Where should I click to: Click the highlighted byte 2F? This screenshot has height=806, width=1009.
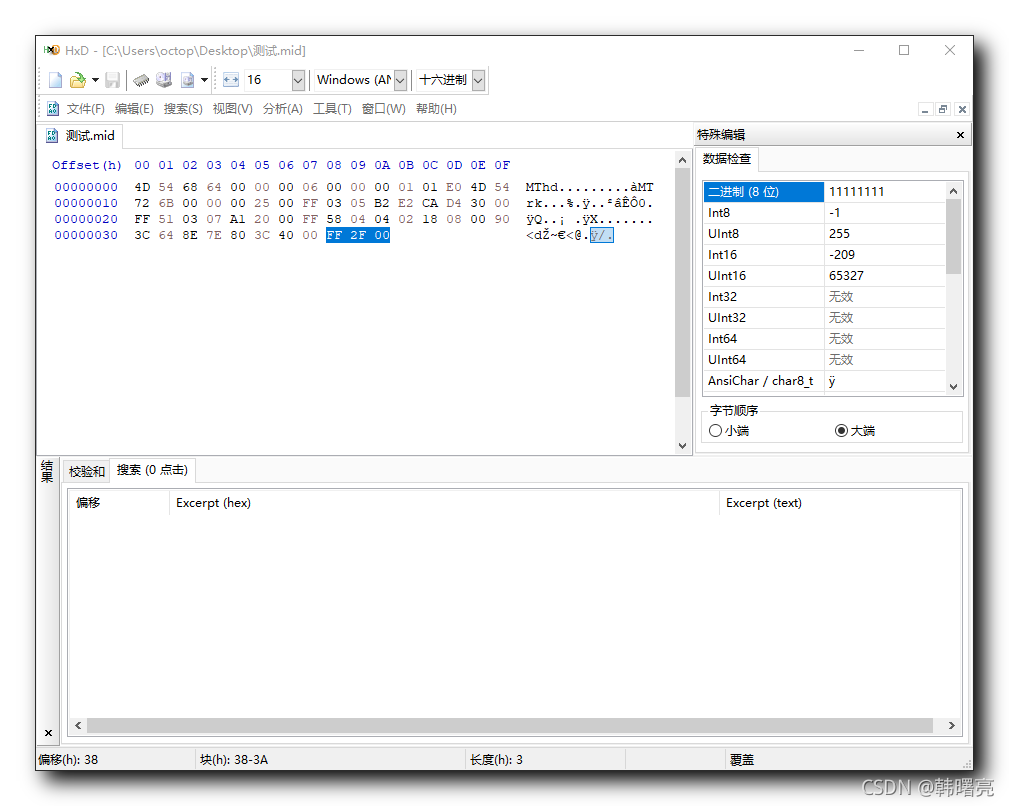tap(358, 235)
